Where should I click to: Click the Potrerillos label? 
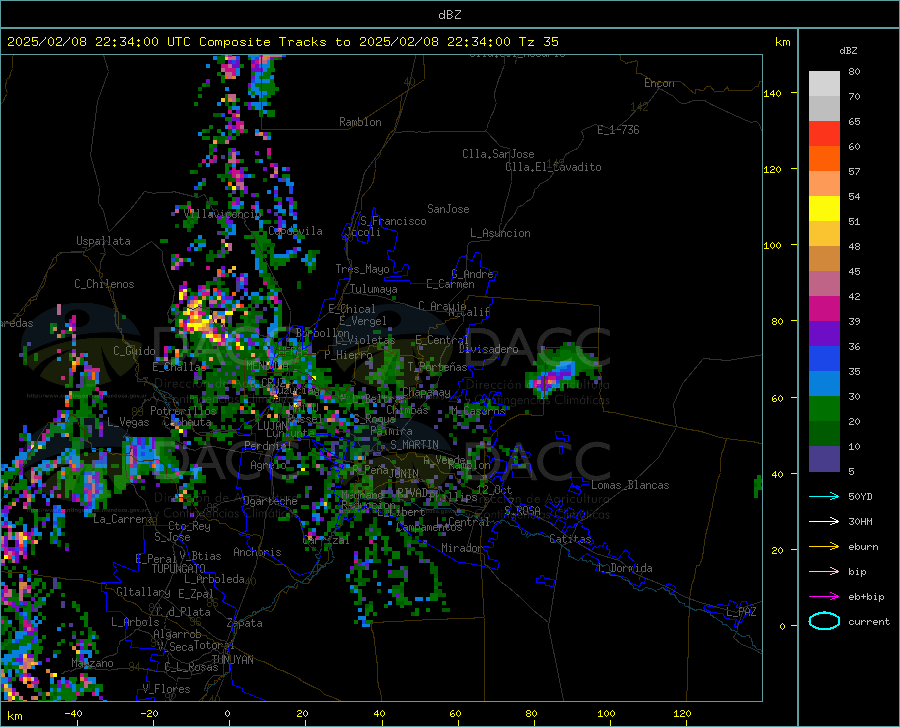click(x=183, y=411)
